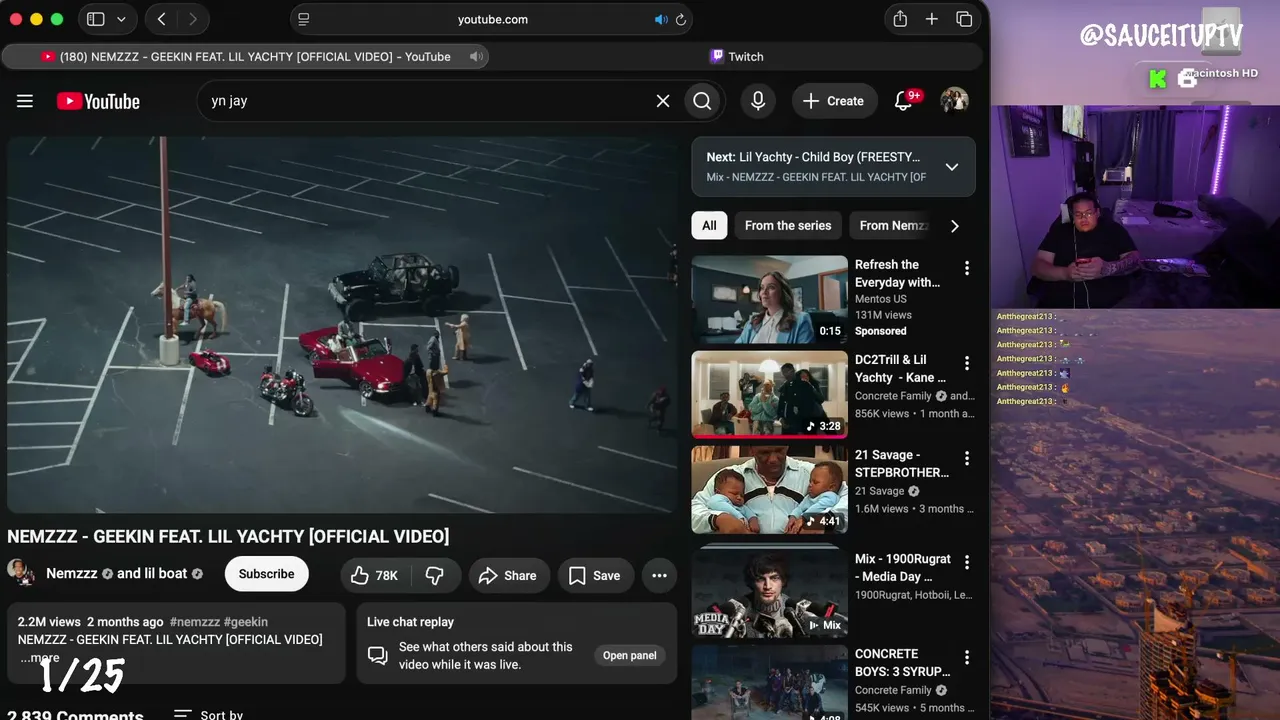1280x720 pixels.
Task: Open options for the Mentos 'Refresh the Everyday' ad
Action: 967,268
